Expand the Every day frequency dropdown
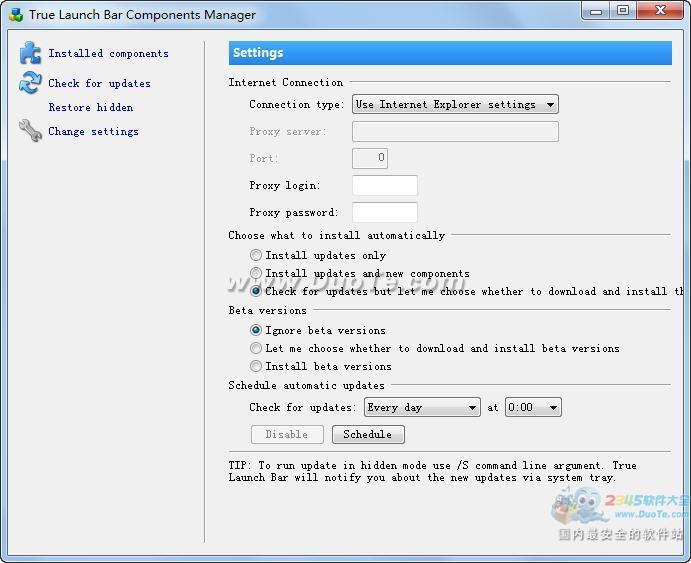 [x=422, y=407]
